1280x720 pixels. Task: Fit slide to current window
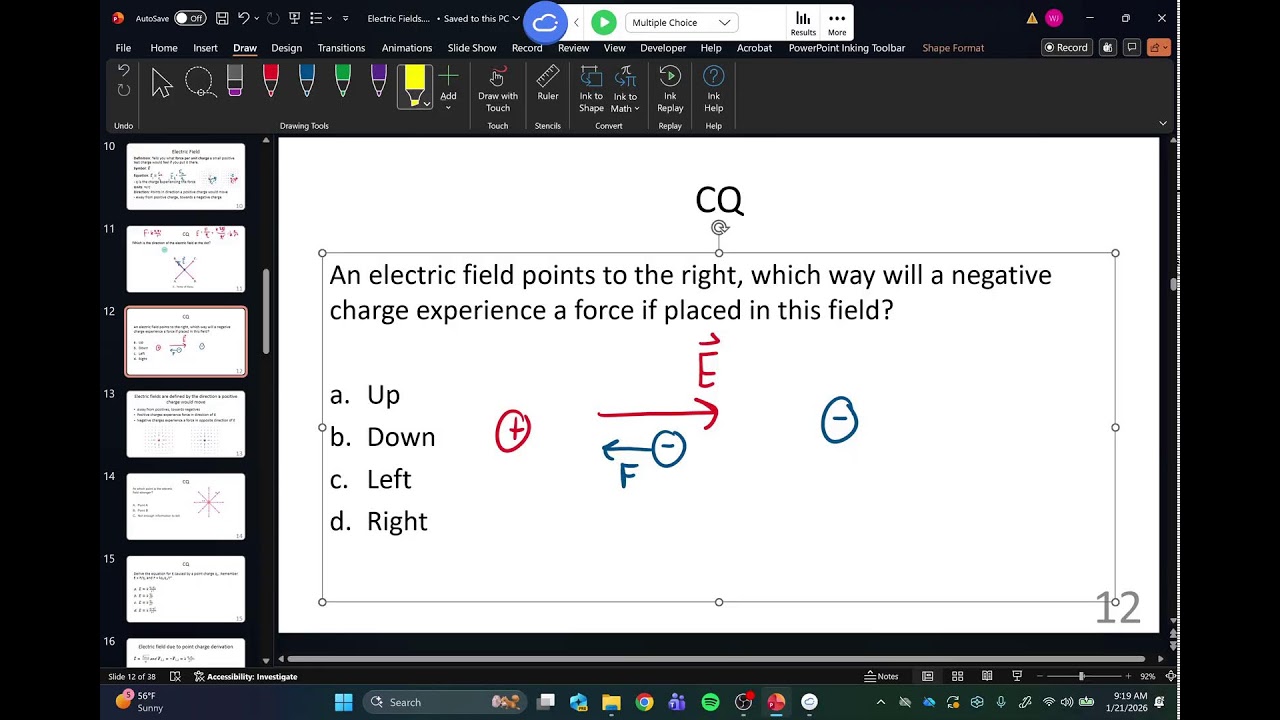coord(1170,676)
